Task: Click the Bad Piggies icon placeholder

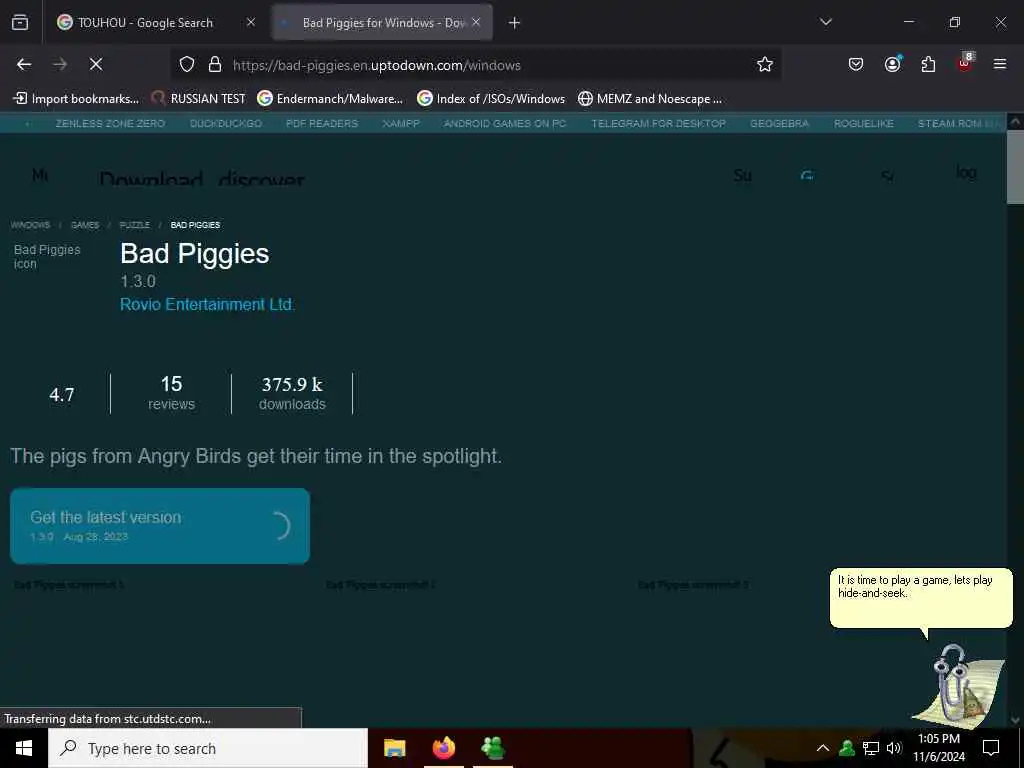Action: point(47,257)
